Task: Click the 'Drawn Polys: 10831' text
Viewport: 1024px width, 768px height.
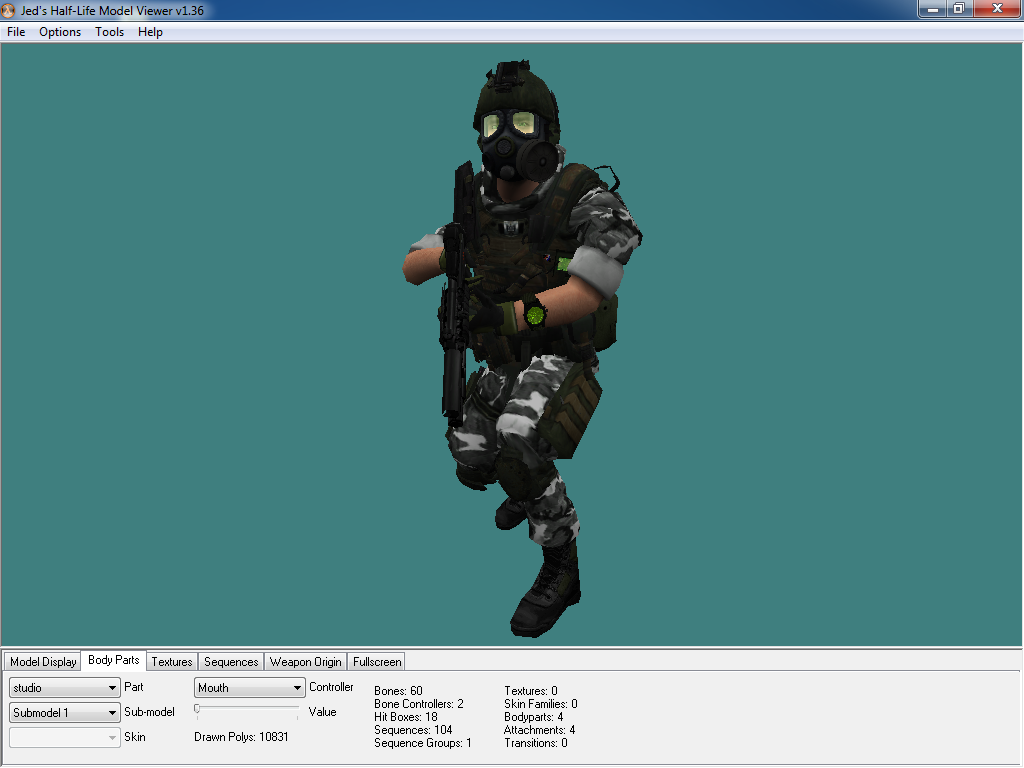Action: pyautogui.click(x=241, y=737)
